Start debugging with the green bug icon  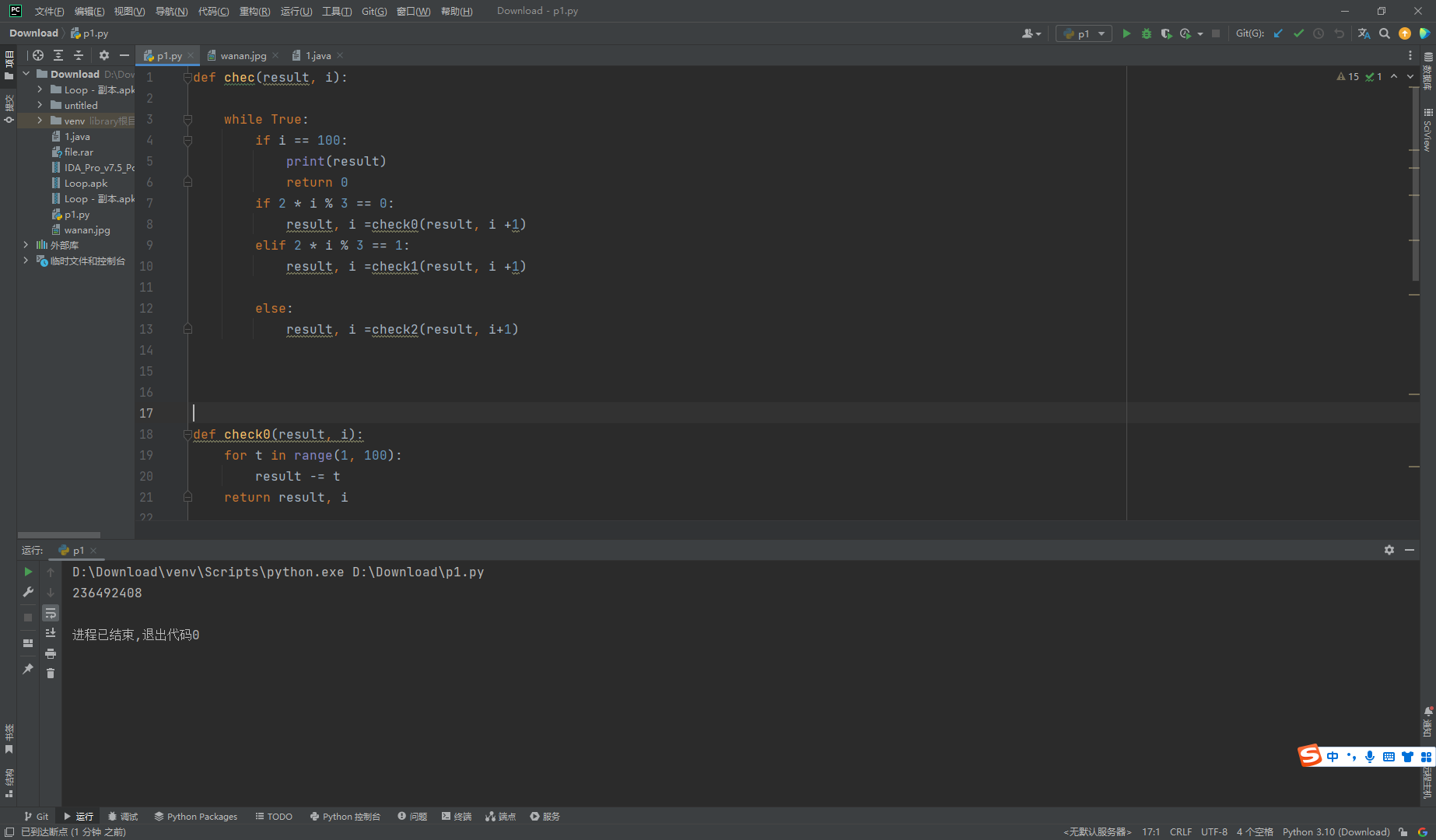(x=1146, y=33)
